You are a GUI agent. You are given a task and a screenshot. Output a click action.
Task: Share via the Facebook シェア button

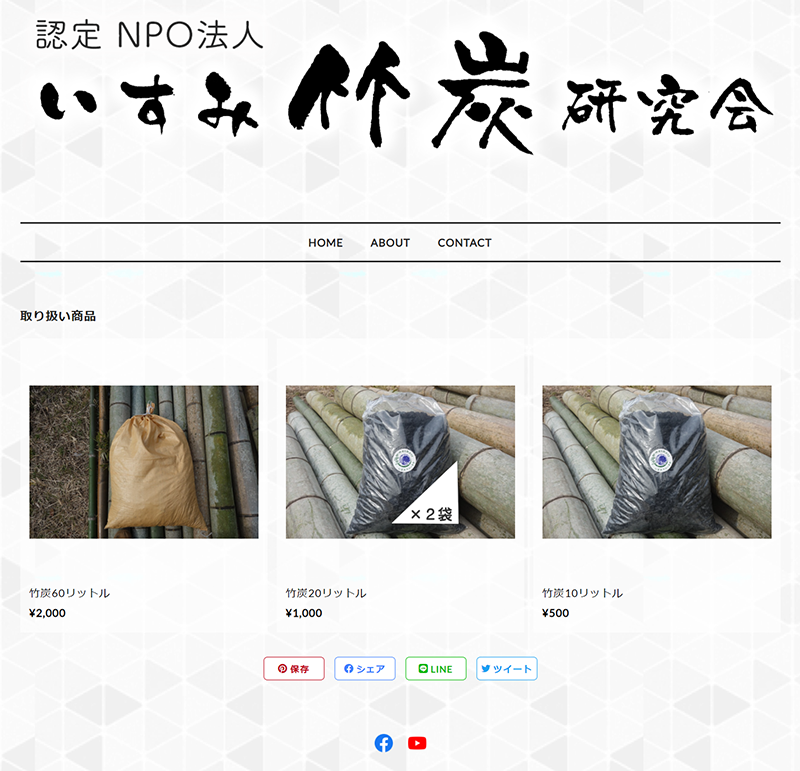pyautogui.click(x=365, y=668)
